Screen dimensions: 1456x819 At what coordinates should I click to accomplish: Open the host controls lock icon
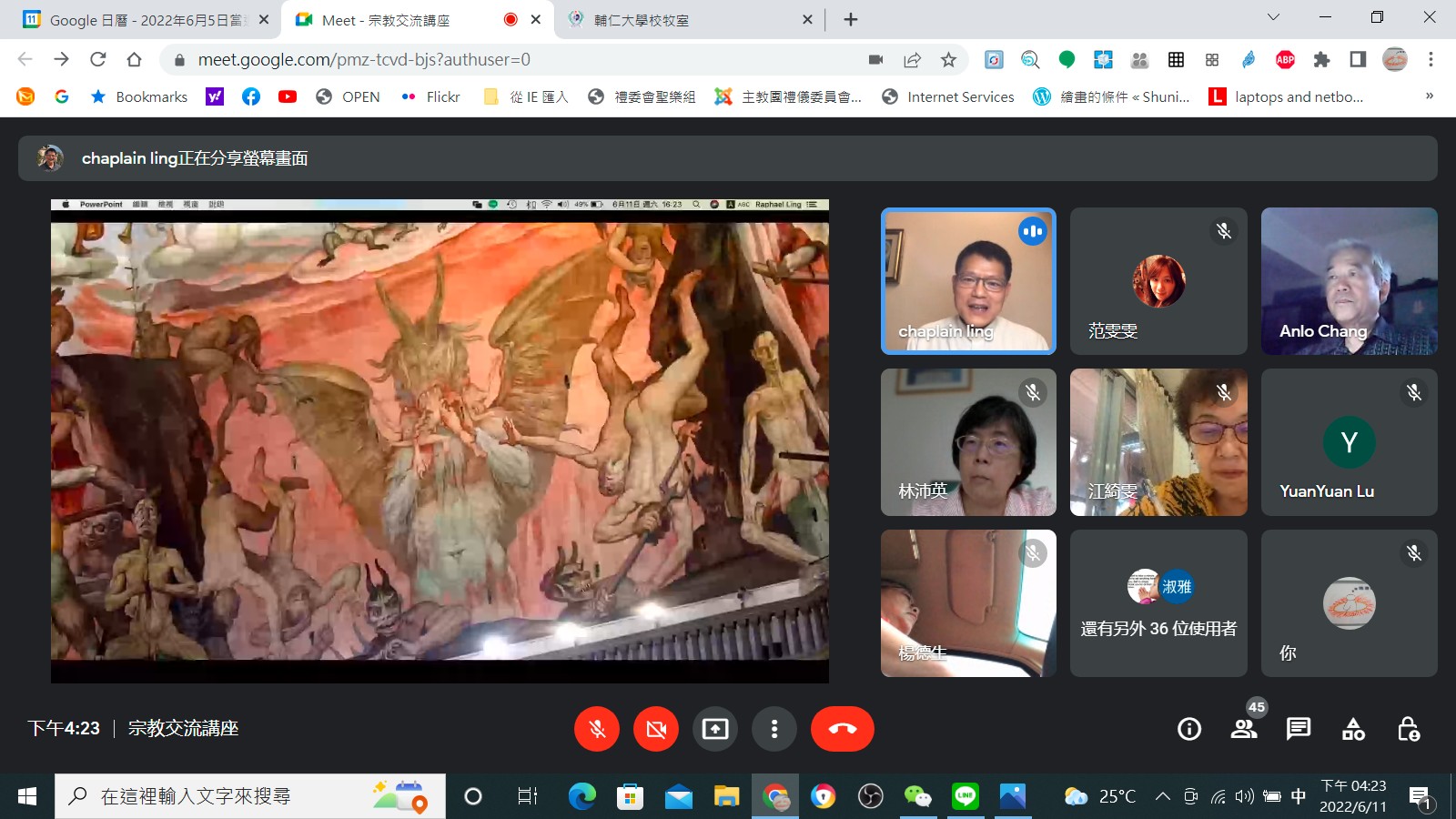click(1408, 729)
